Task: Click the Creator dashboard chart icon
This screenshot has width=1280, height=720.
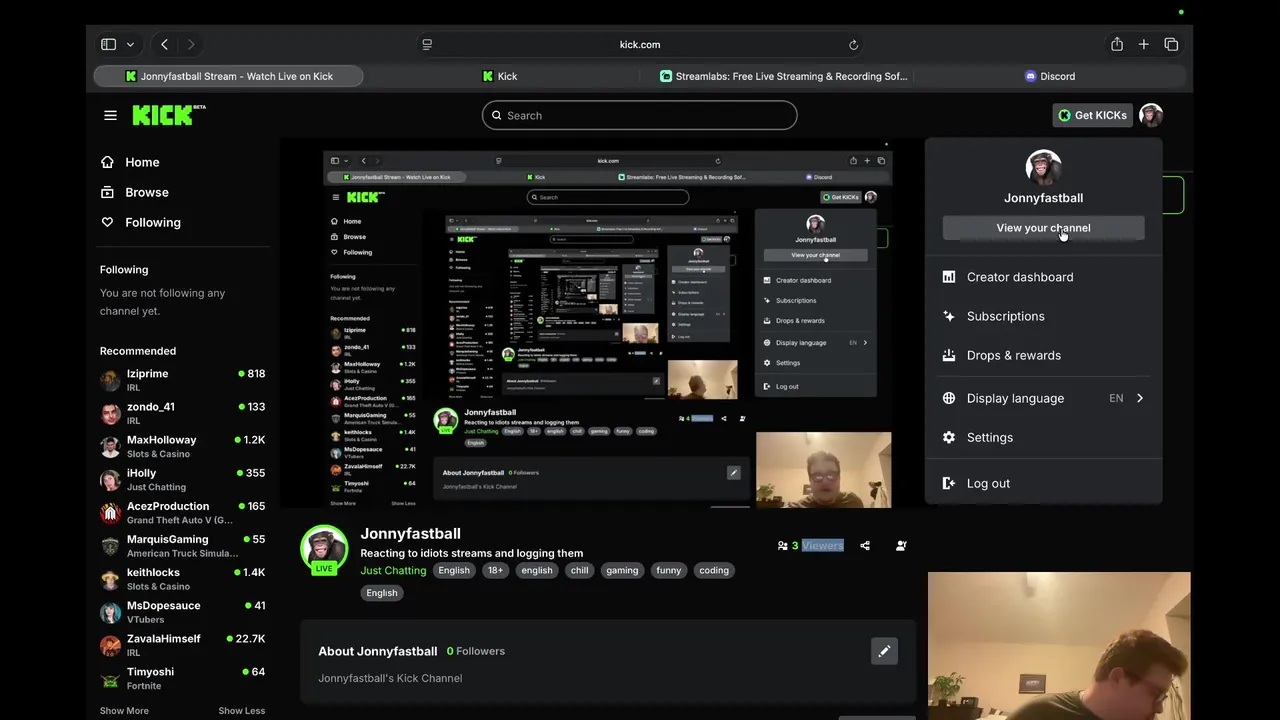Action: coord(949,277)
